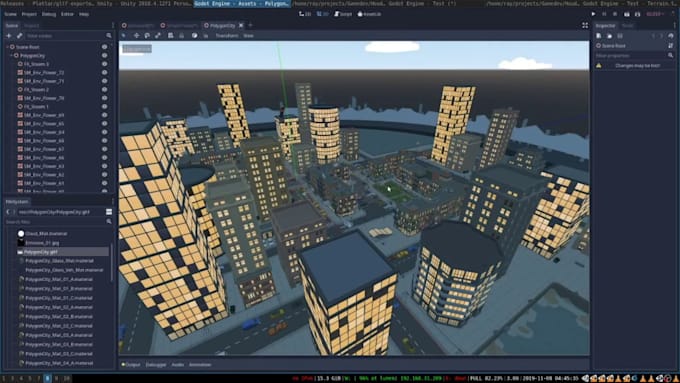Close the PolygonCity scene tab
Viewport: 680px width, 383px height.
pyautogui.click(x=241, y=26)
